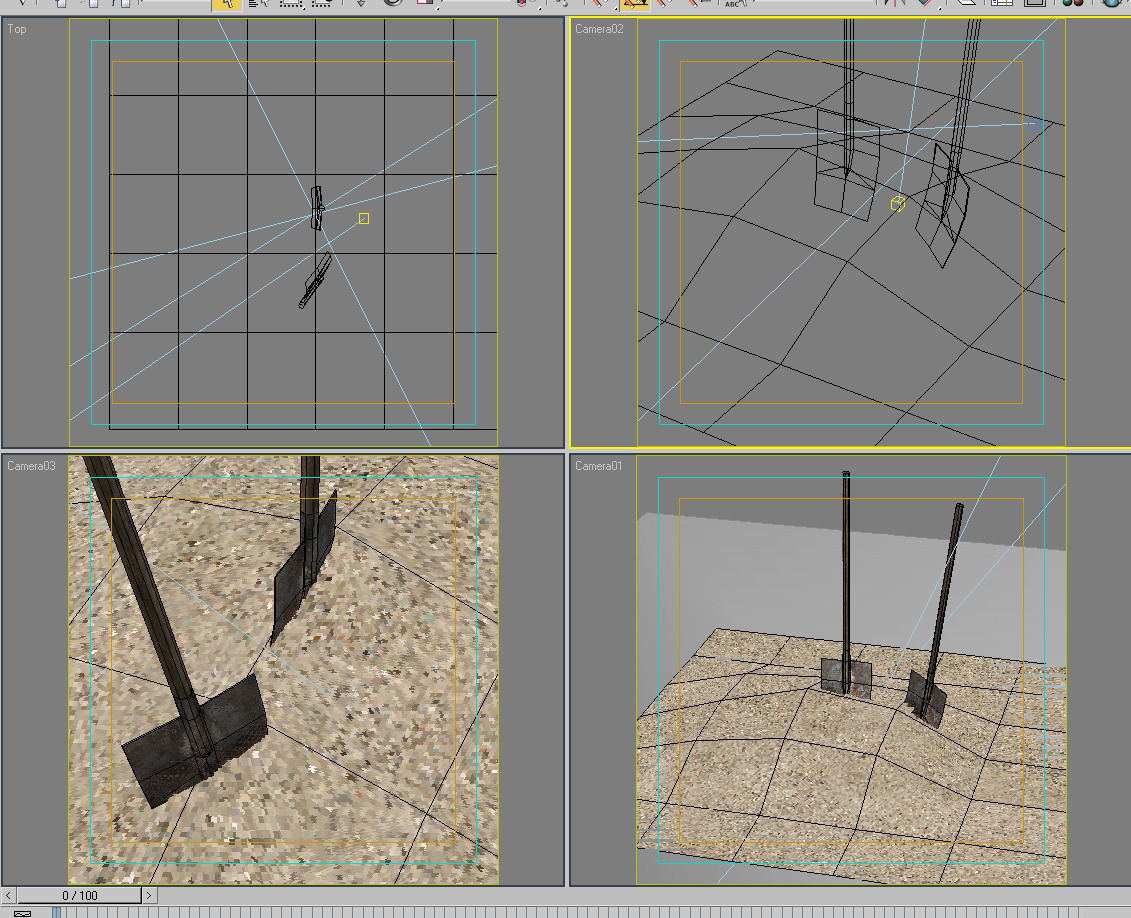Screen dimensions: 1131x918
Task: Click the frame 0 marker on track bar
Action: [56, 913]
